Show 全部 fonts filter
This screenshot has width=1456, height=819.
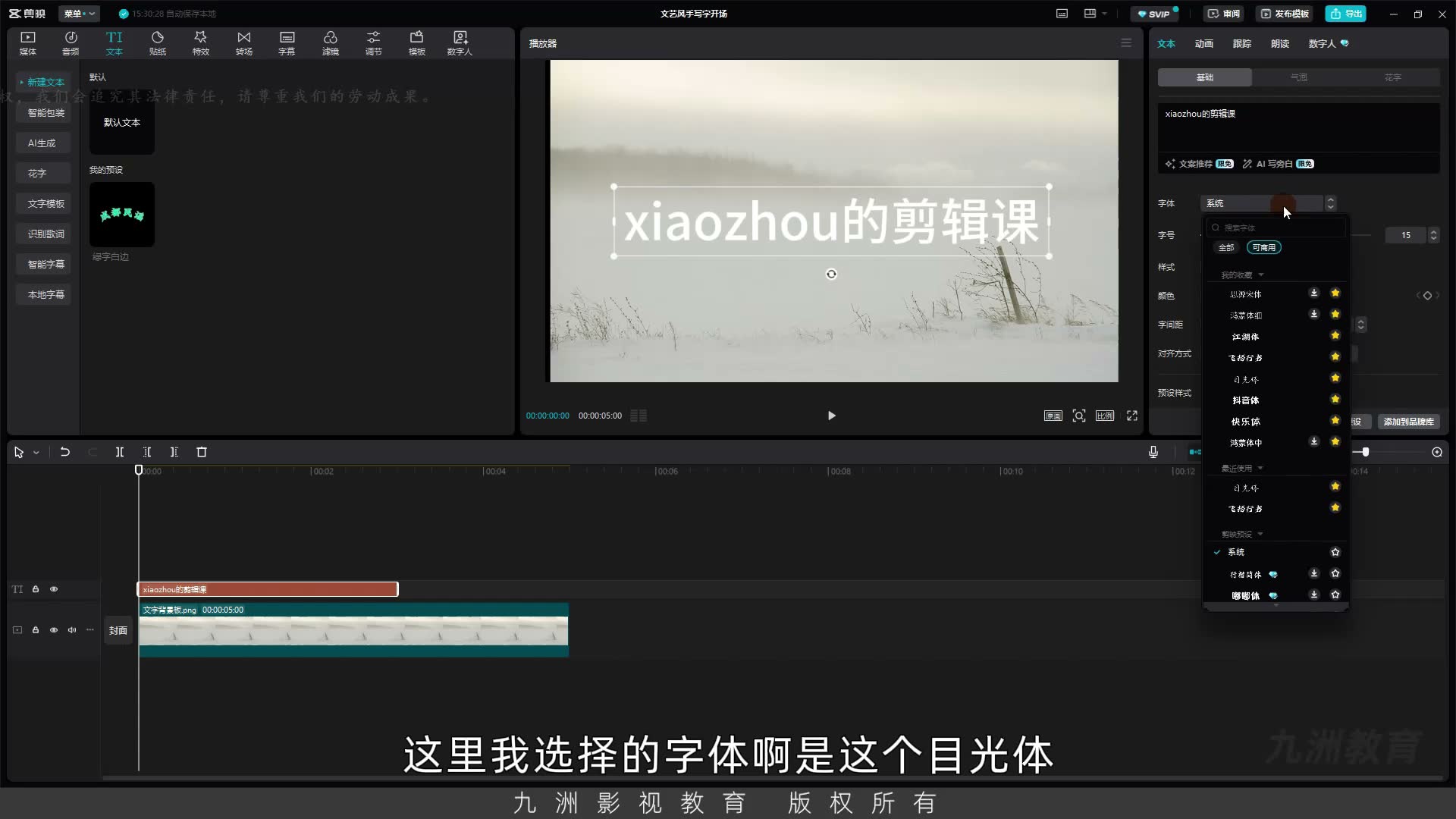point(1226,247)
